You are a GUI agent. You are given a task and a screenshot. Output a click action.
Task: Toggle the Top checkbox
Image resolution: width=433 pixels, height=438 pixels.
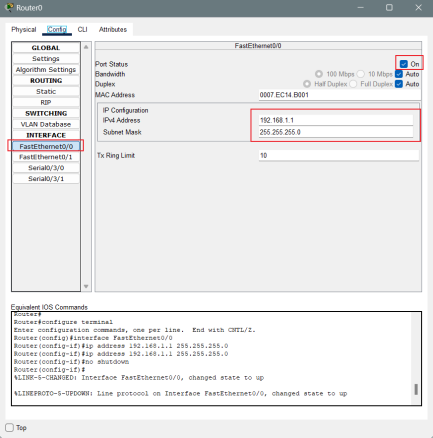coord(9,428)
